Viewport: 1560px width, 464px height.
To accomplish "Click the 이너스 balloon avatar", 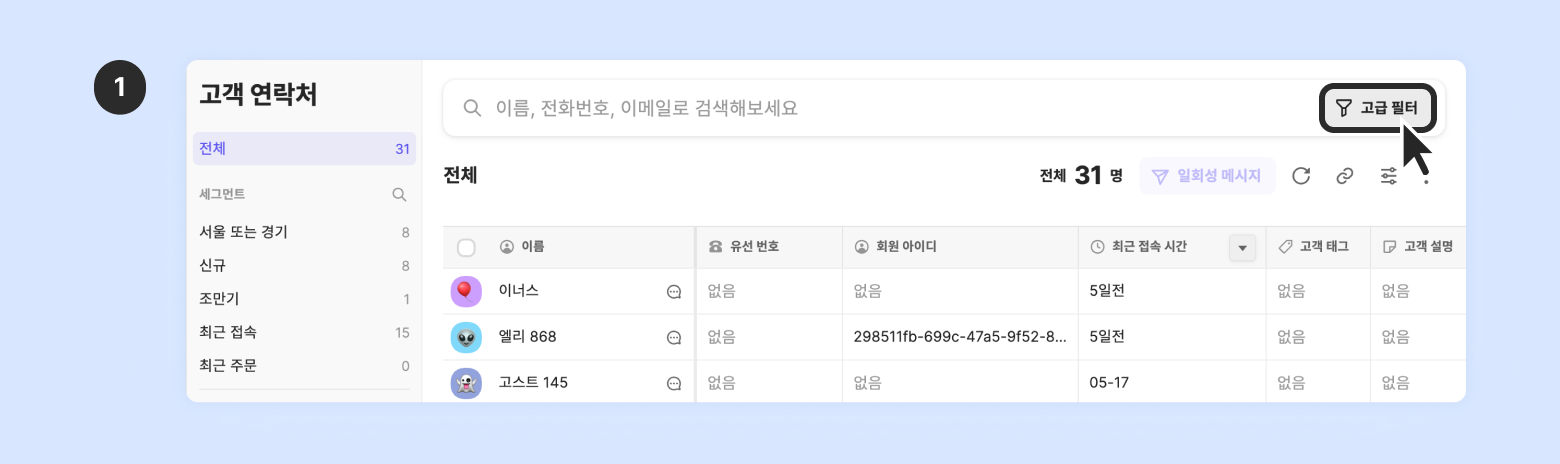I will 466,292.
